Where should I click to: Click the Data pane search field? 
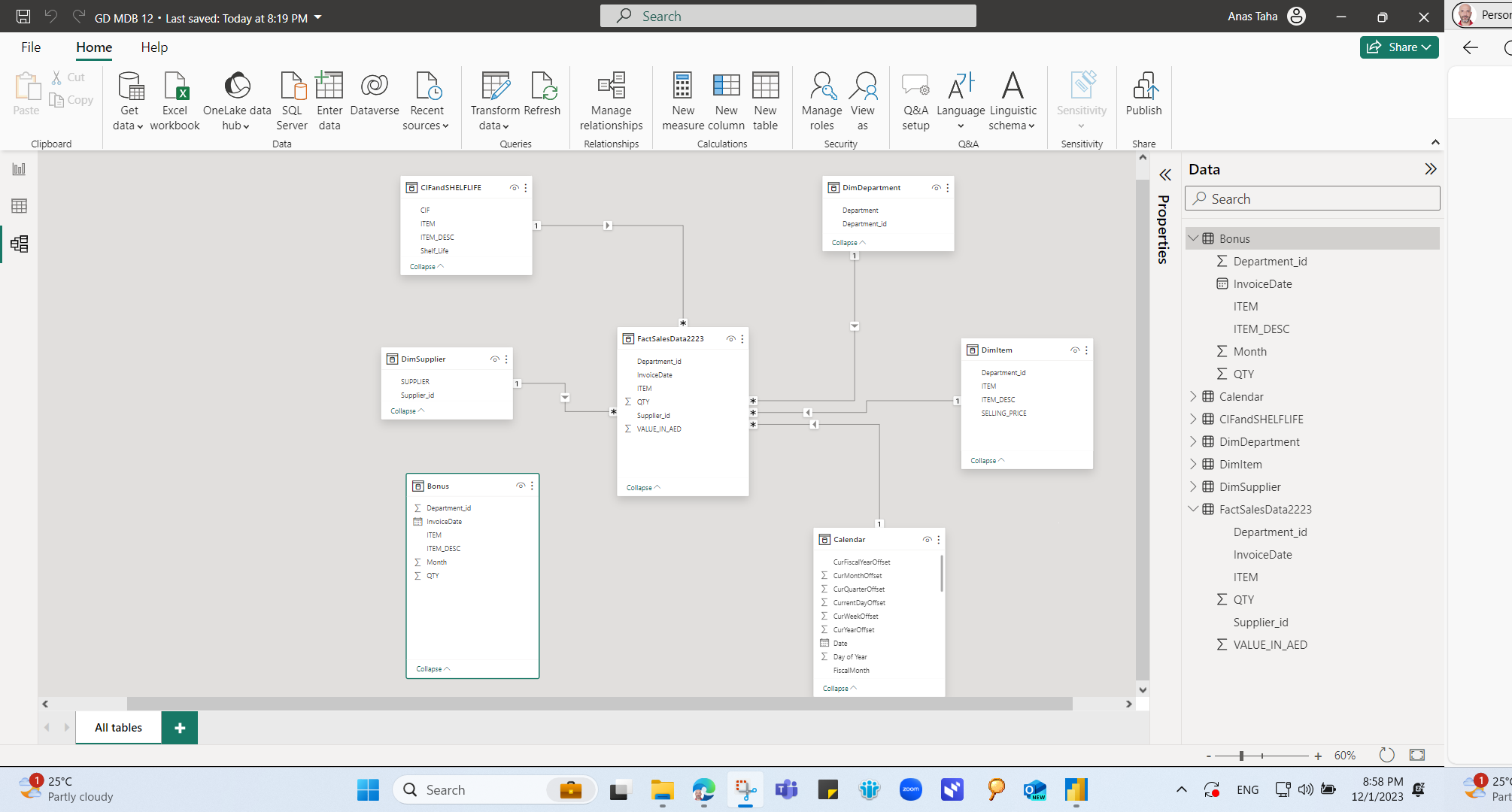1313,199
